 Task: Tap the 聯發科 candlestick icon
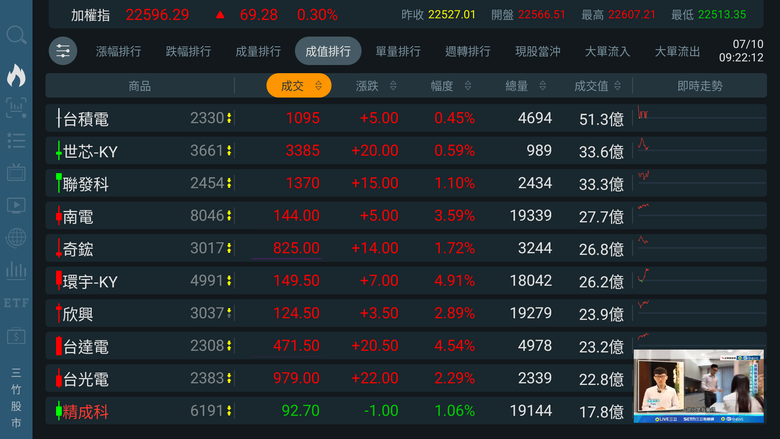[x=59, y=183]
